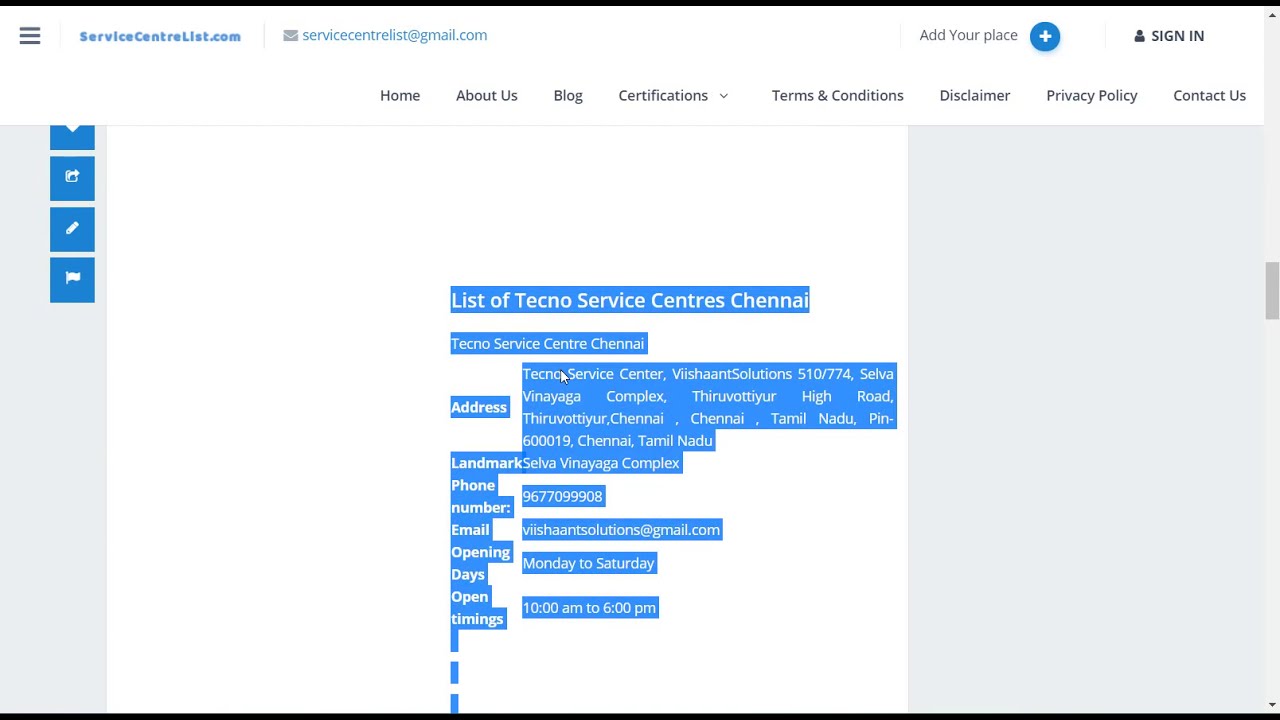
Task: Click the user icon beside SIGN IN
Action: 1139,36
